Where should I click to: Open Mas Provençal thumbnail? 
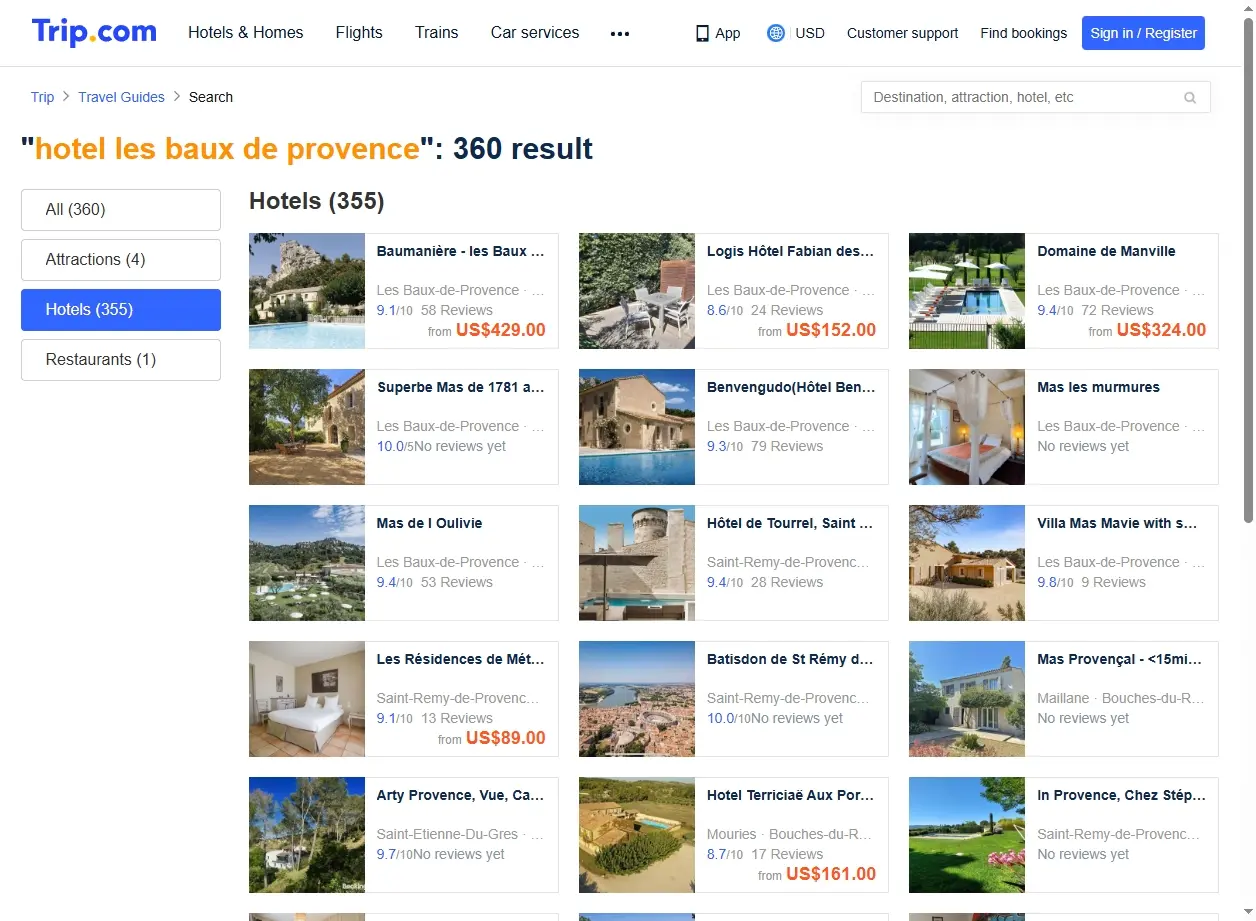[x=967, y=699]
